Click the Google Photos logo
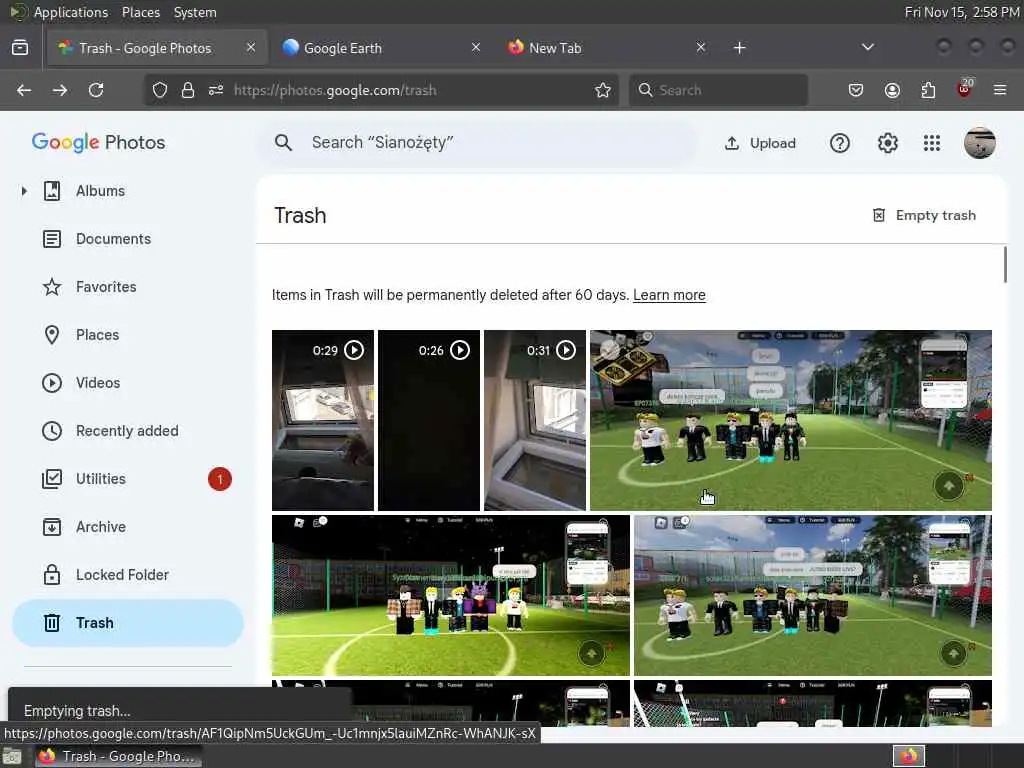 pos(99,142)
